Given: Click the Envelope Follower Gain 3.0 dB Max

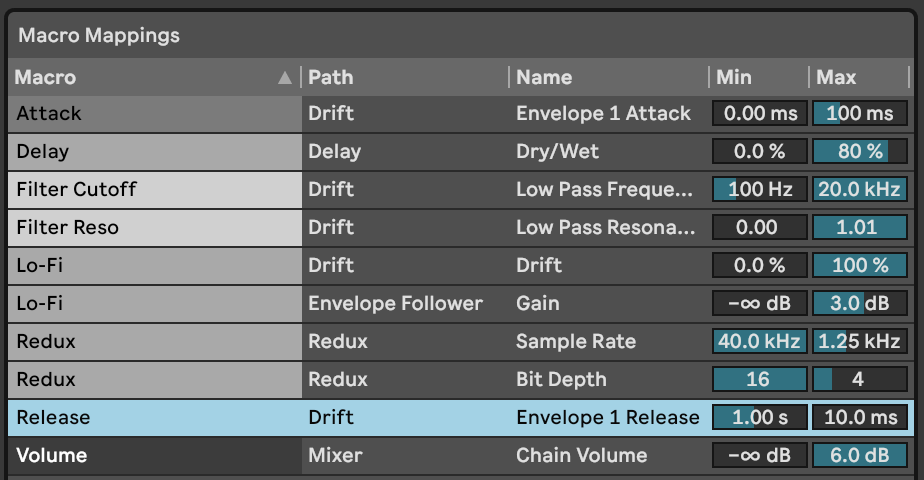Looking at the screenshot, I should point(860,303).
